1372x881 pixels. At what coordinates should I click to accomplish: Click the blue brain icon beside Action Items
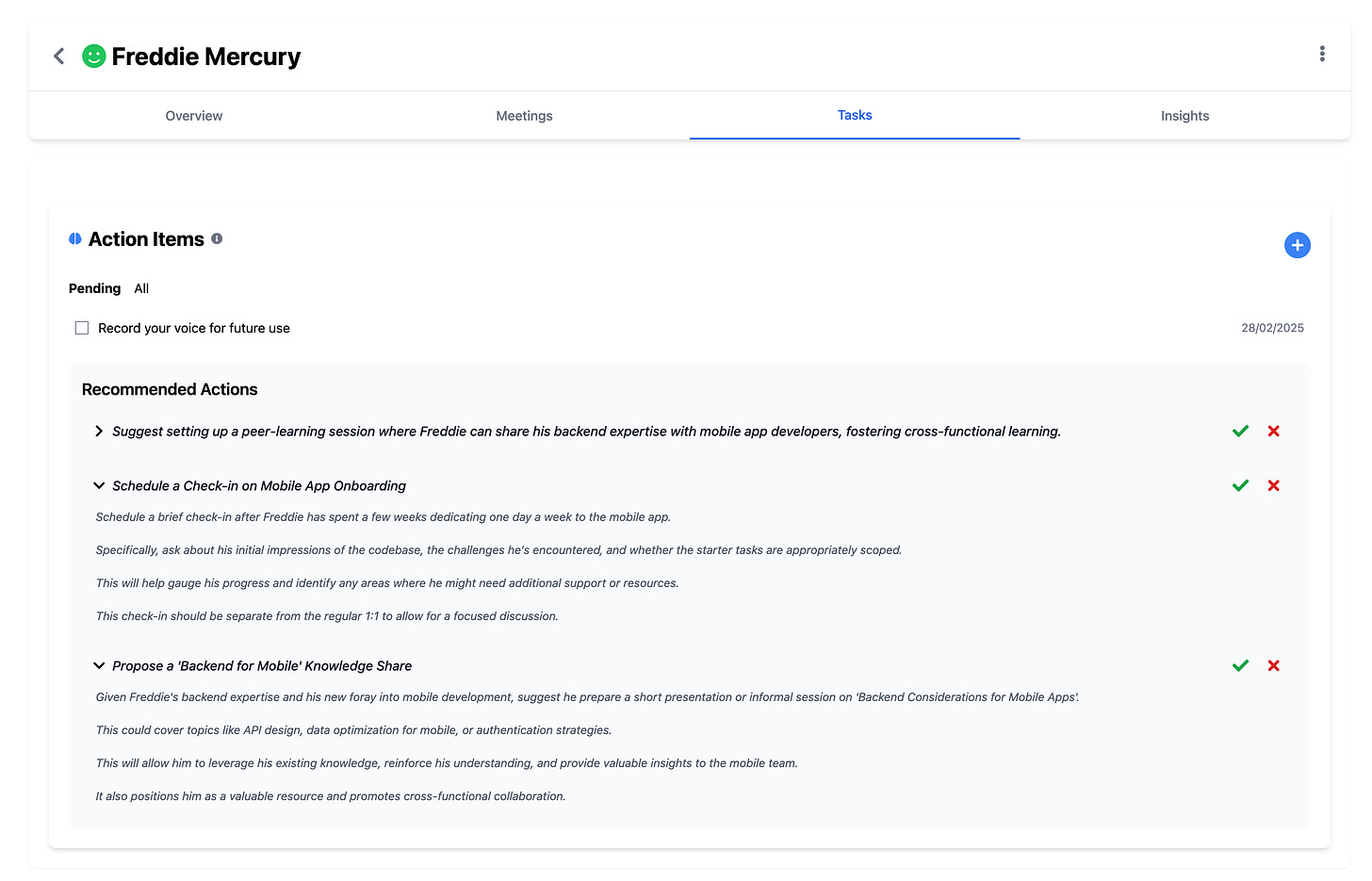coord(75,239)
